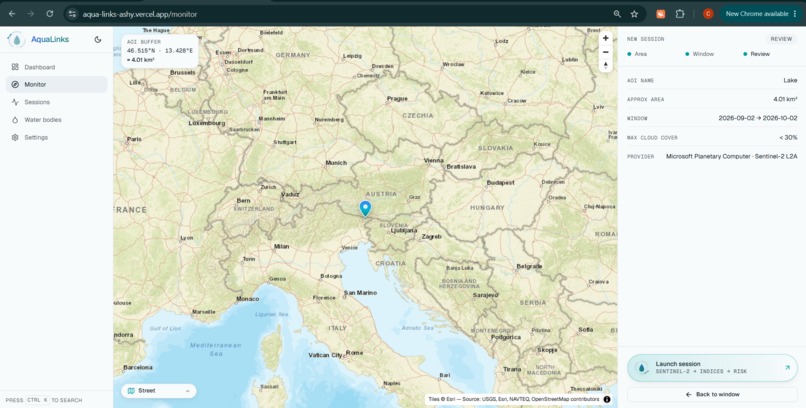
Task: Select Monitor in the sidebar
Action: 57,84
